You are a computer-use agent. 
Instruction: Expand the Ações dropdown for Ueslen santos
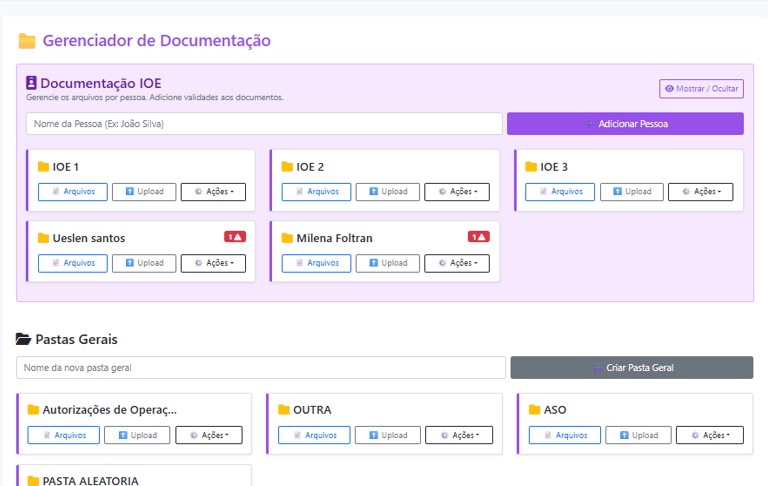pos(213,263)
